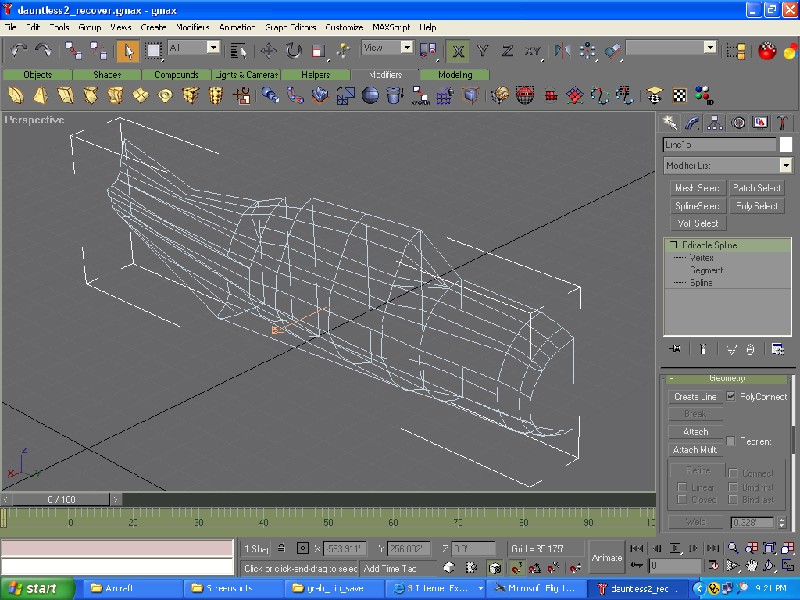The height and width of the screenshot is (600, 800).
Task: Click the white object color swatch
Action: click(x=786, y=145)
